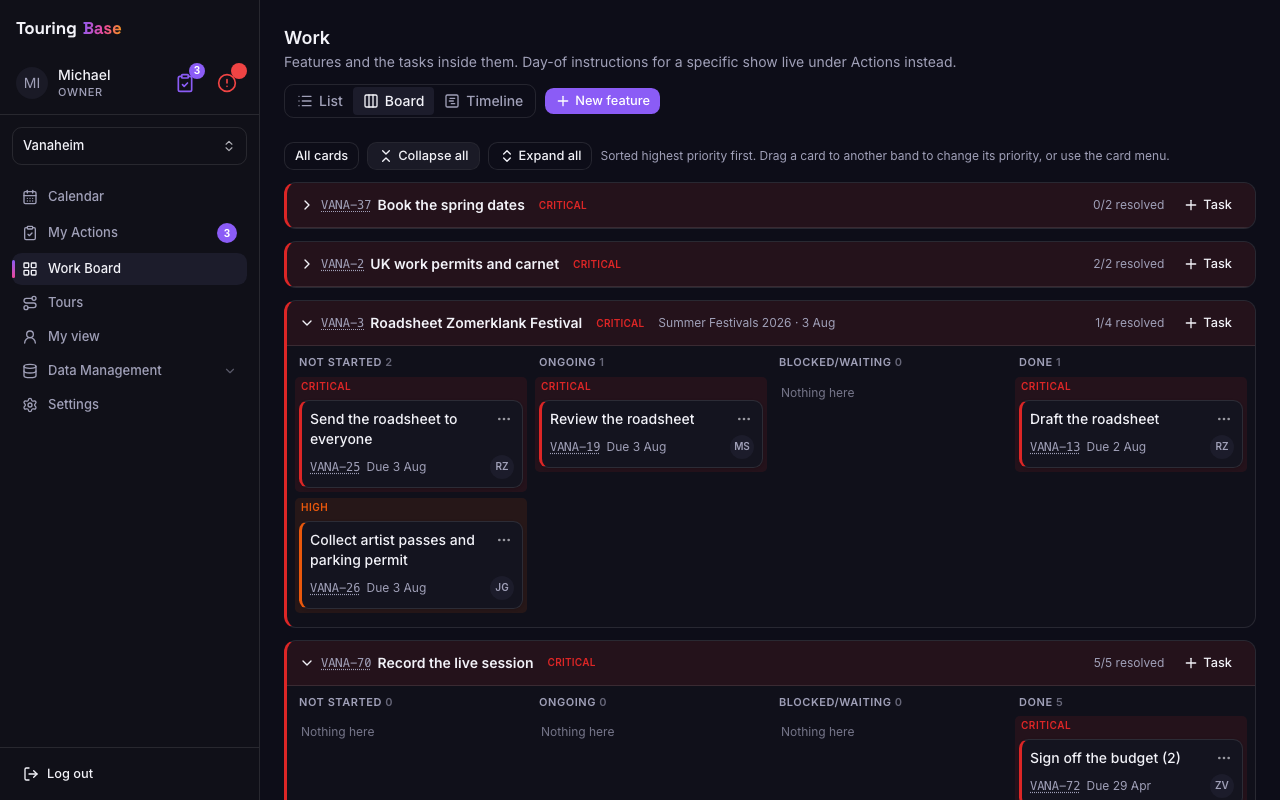Open the VANA-25 task link
Viewport: 1280px width, 800px height.
tap(335, 467)
